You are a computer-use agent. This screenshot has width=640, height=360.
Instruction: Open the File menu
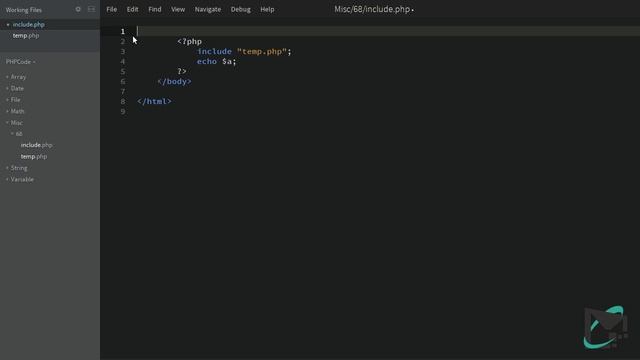click(x=111, y=9)
